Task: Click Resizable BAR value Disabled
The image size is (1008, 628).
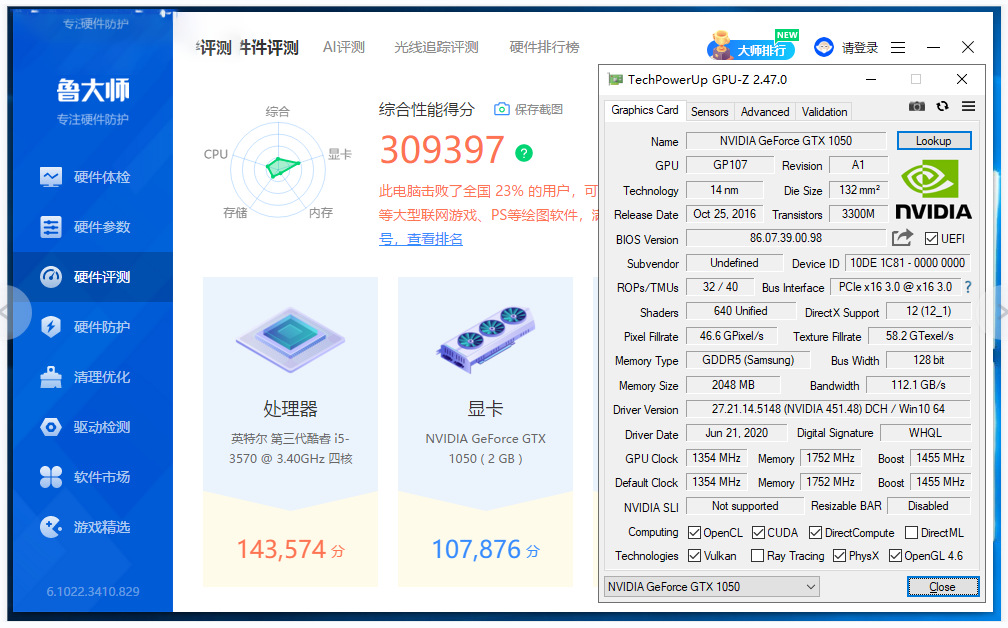Action: (928, 506)
